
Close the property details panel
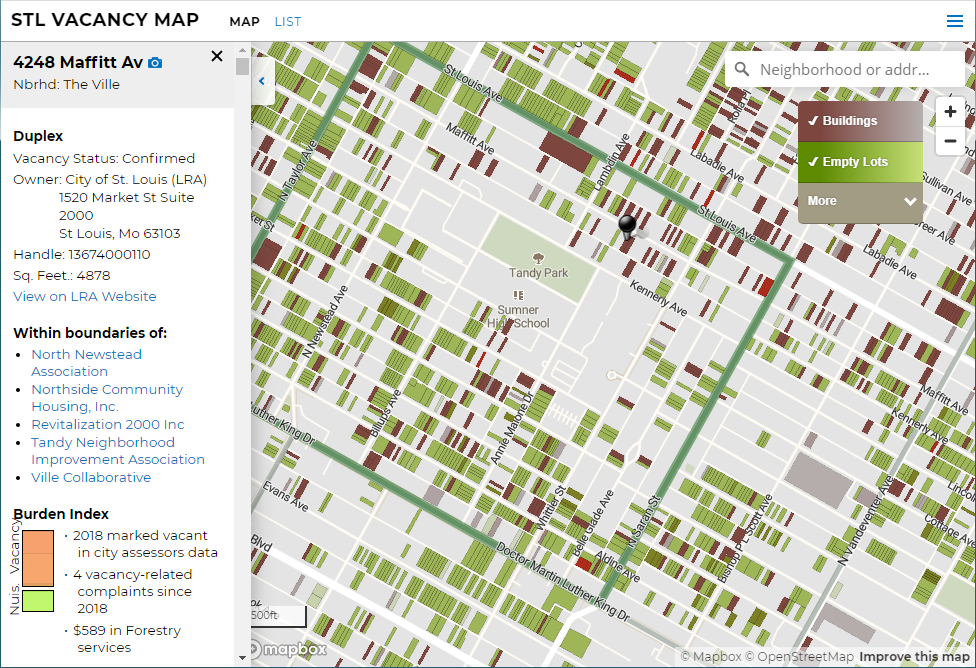click(x=217, y=56)
